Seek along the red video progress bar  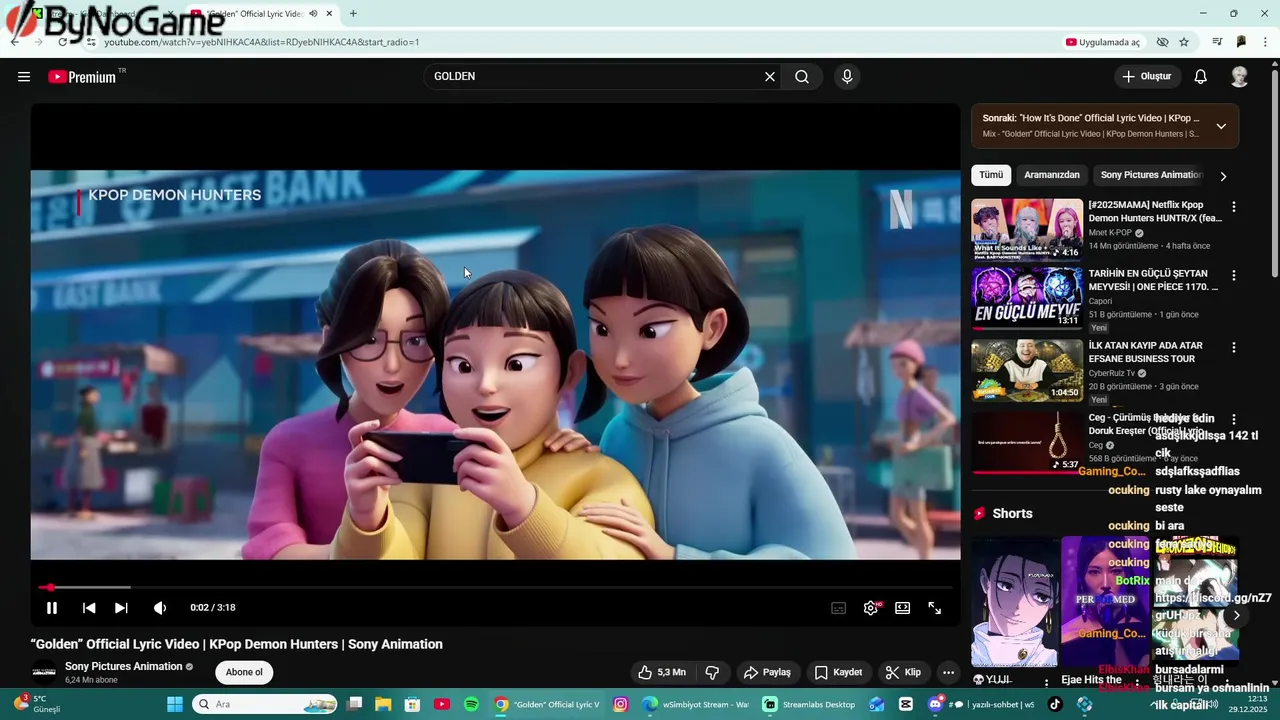(x=495, y=587)
